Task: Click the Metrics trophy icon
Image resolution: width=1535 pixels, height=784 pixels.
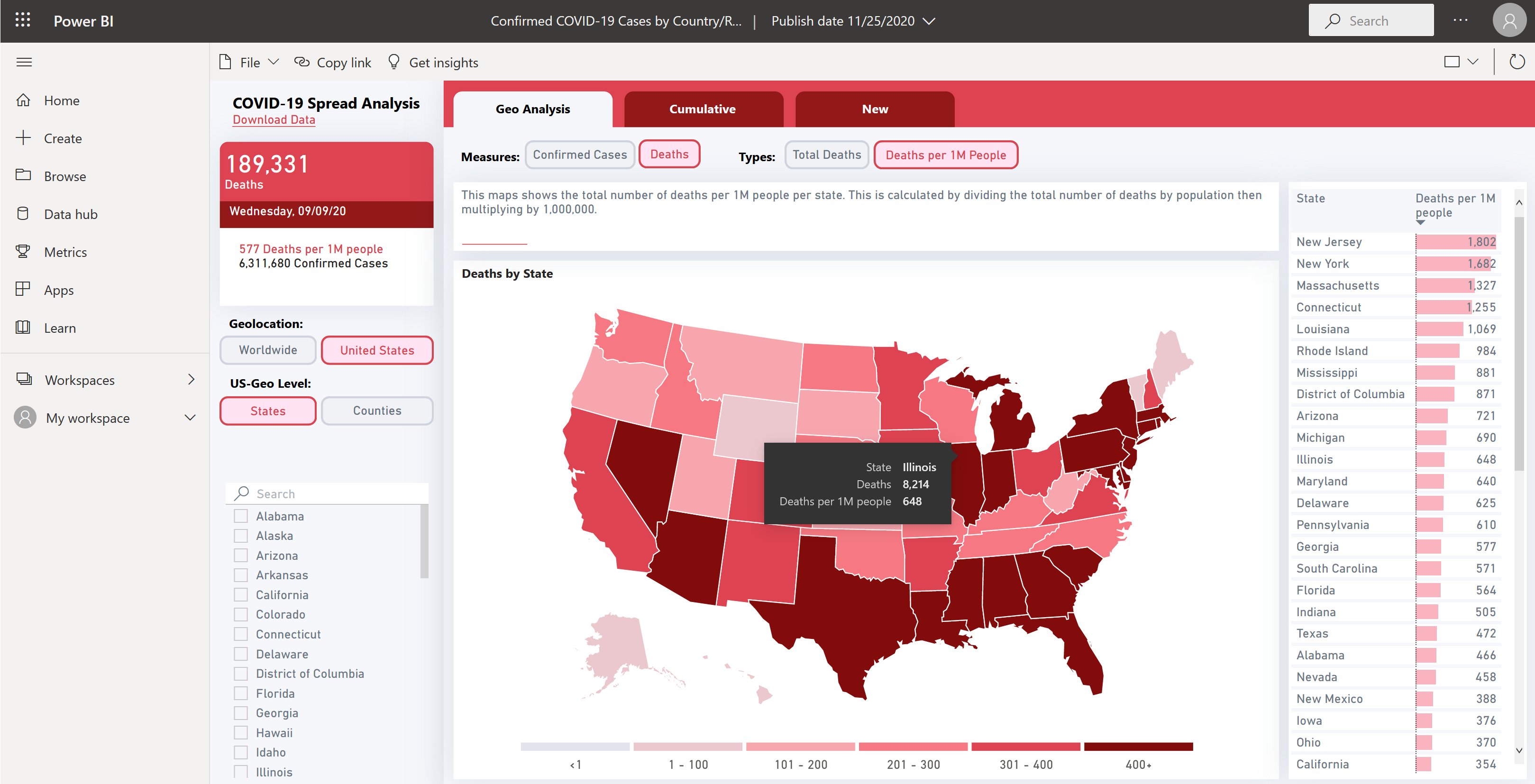Action: (x=23, y=251)
